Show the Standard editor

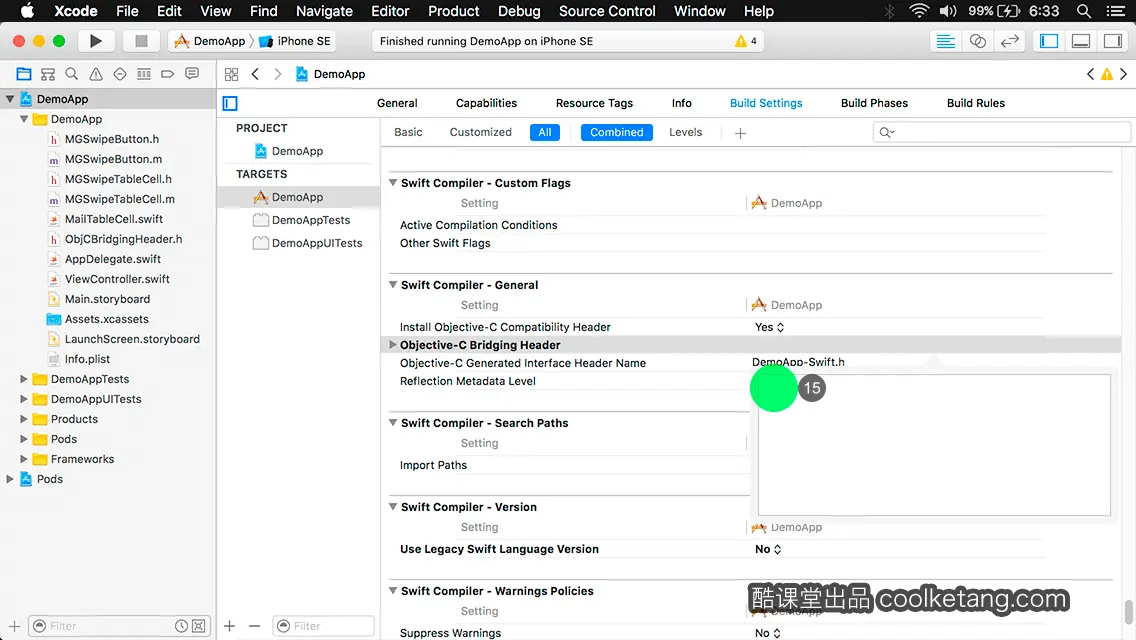(945, 41)
